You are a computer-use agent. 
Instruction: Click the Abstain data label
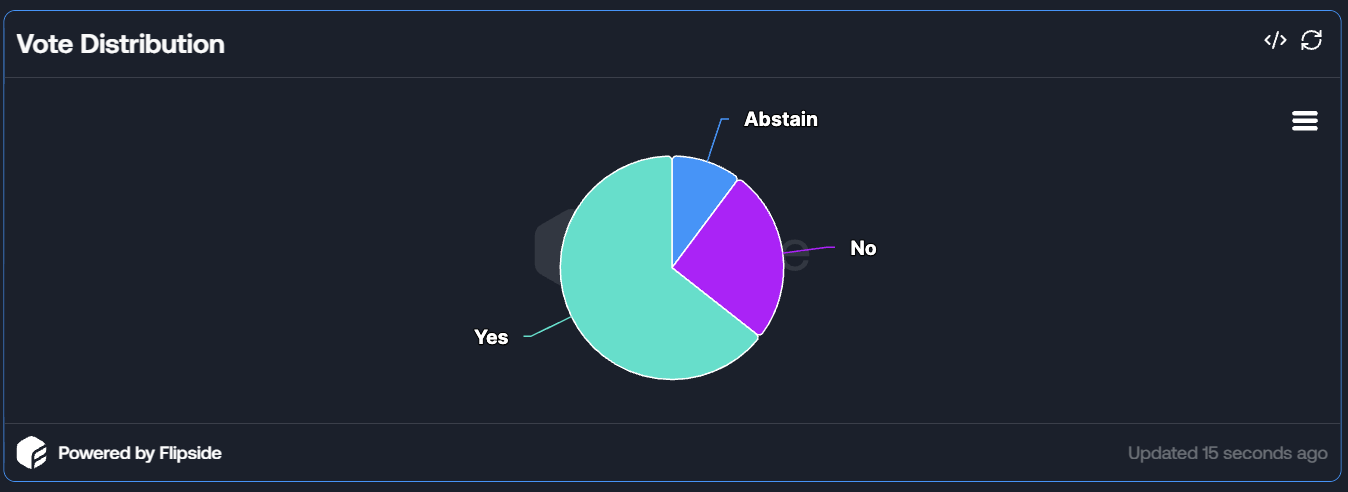[780, 120]
